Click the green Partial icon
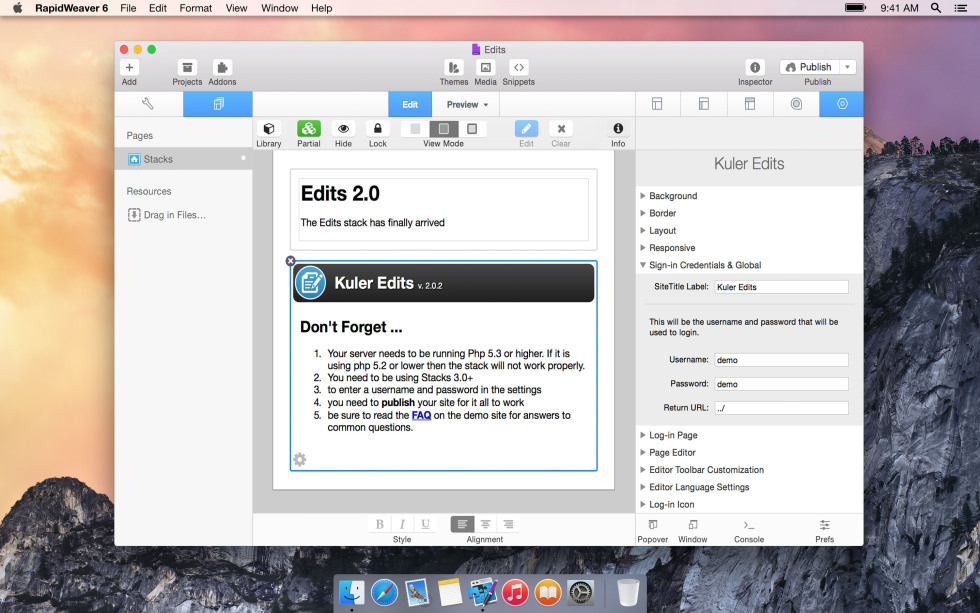 pyautogui.click(x=309, y=129)
